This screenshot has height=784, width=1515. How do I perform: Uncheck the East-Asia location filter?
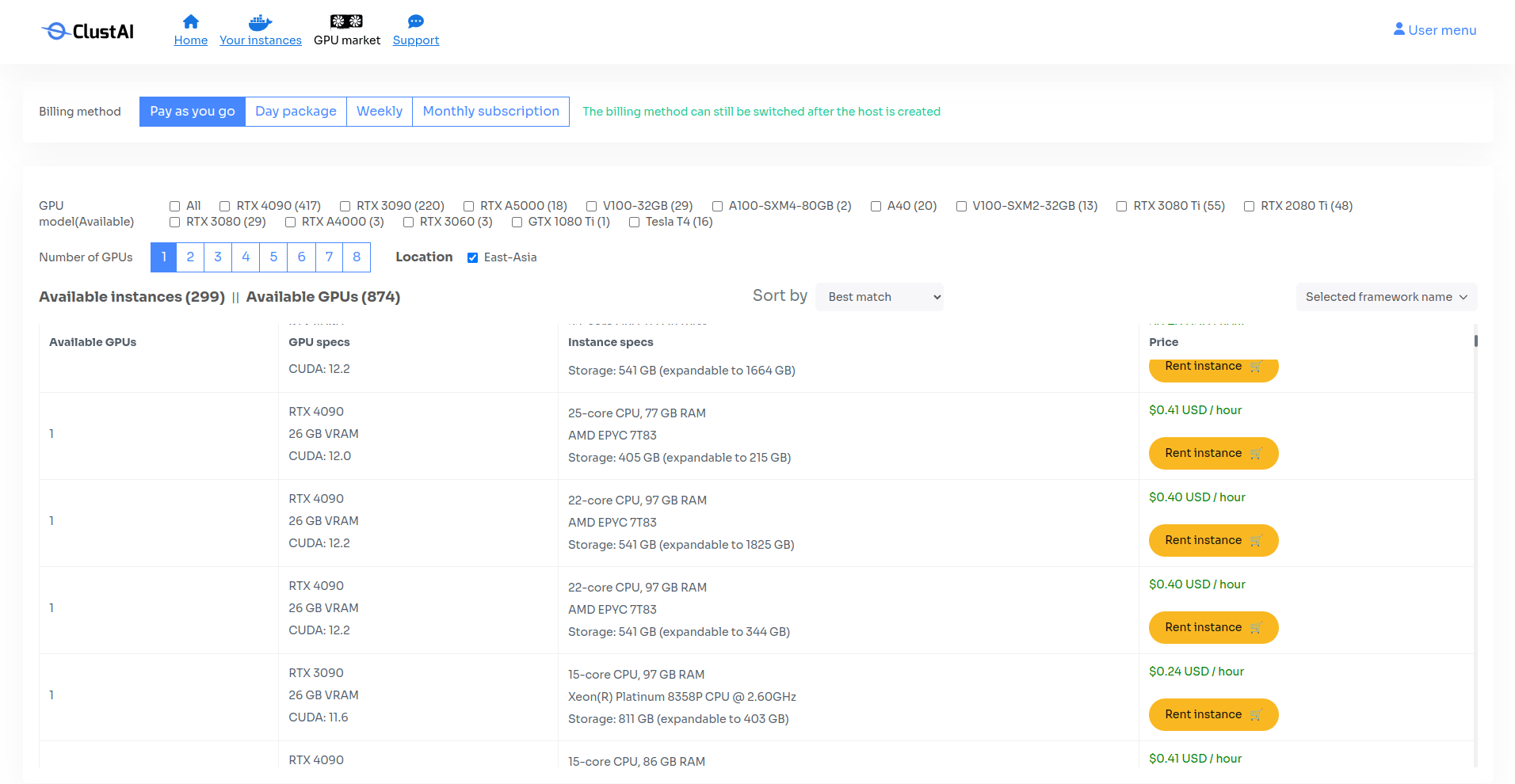473,257
